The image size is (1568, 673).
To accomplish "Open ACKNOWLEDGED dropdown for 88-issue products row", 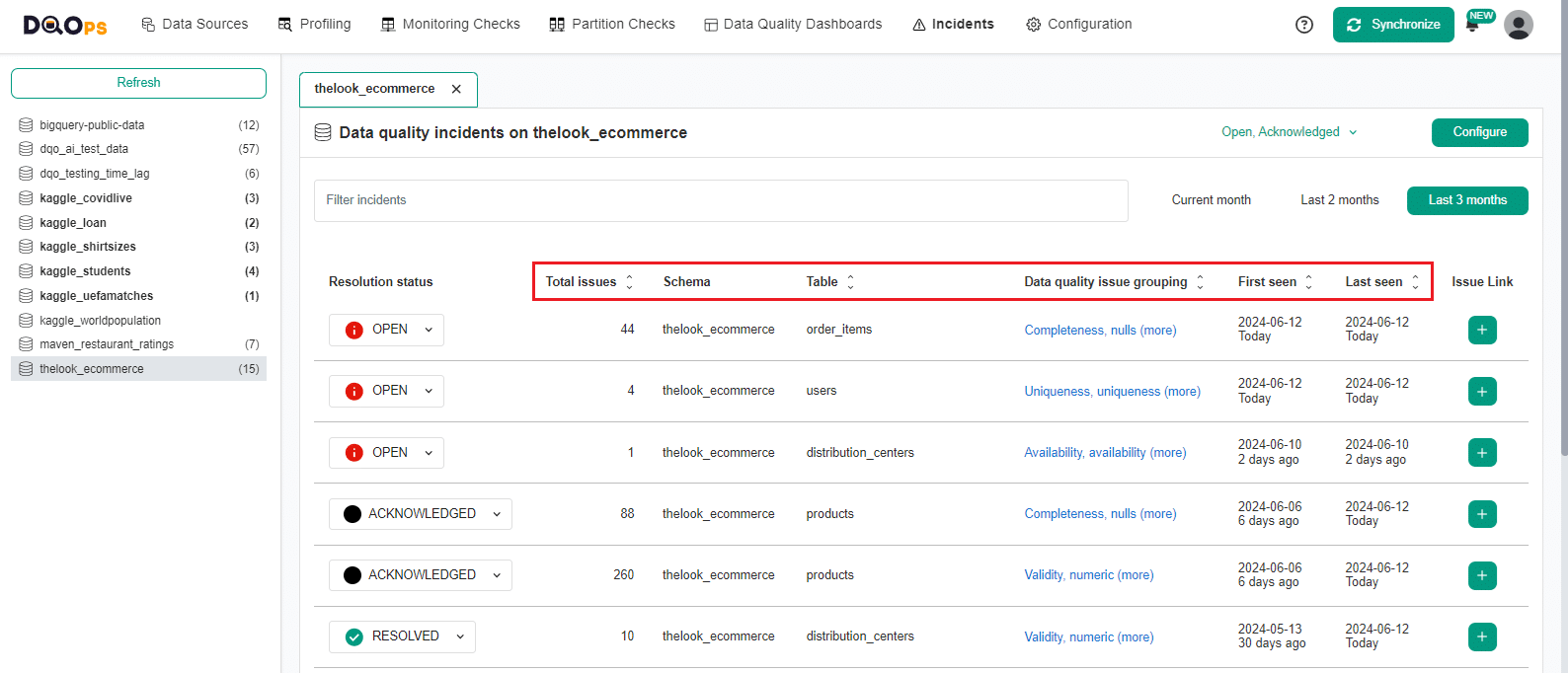I will (x=421, y=514).
